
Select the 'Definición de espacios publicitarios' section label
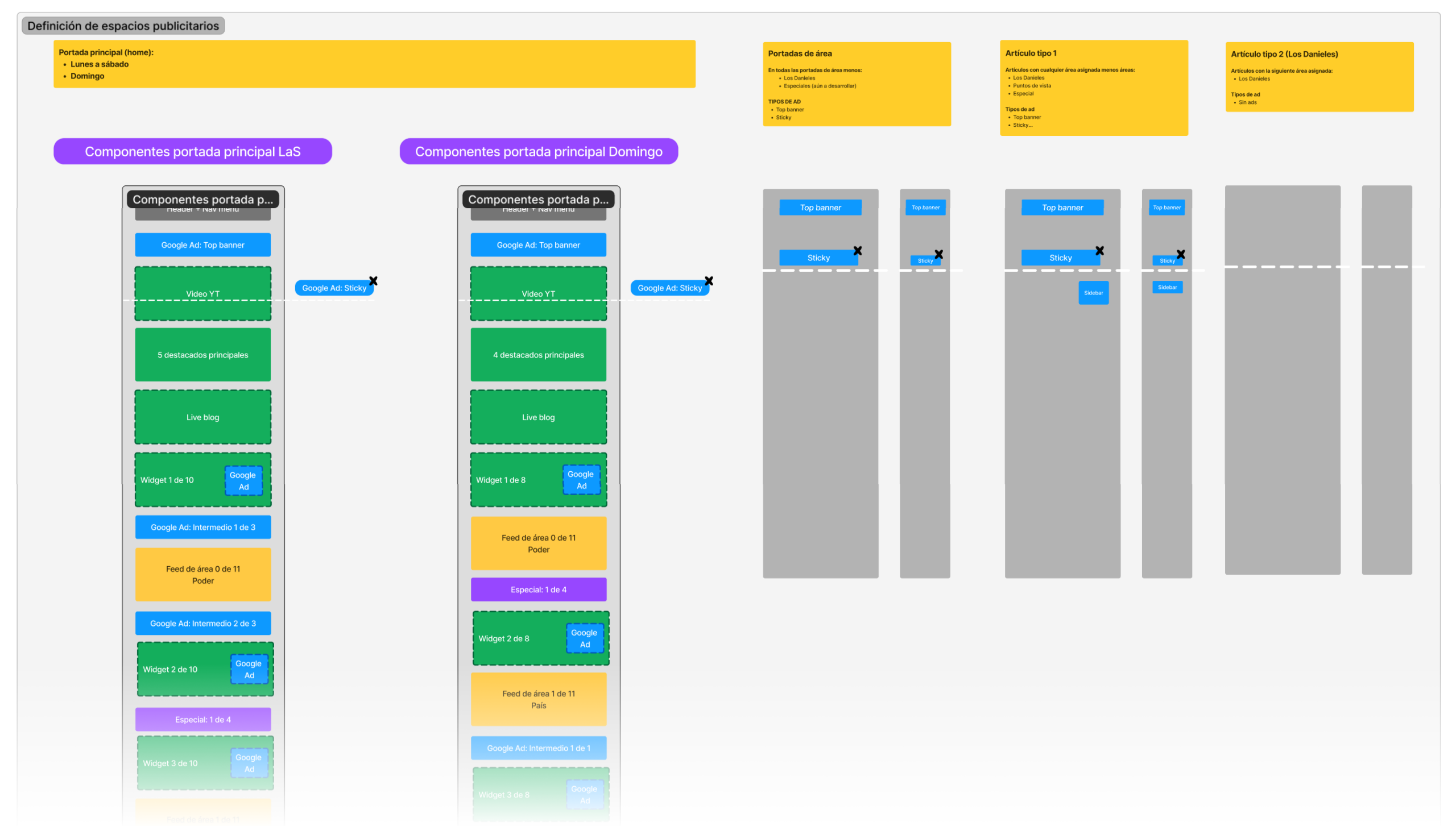[x=123, y=26]
